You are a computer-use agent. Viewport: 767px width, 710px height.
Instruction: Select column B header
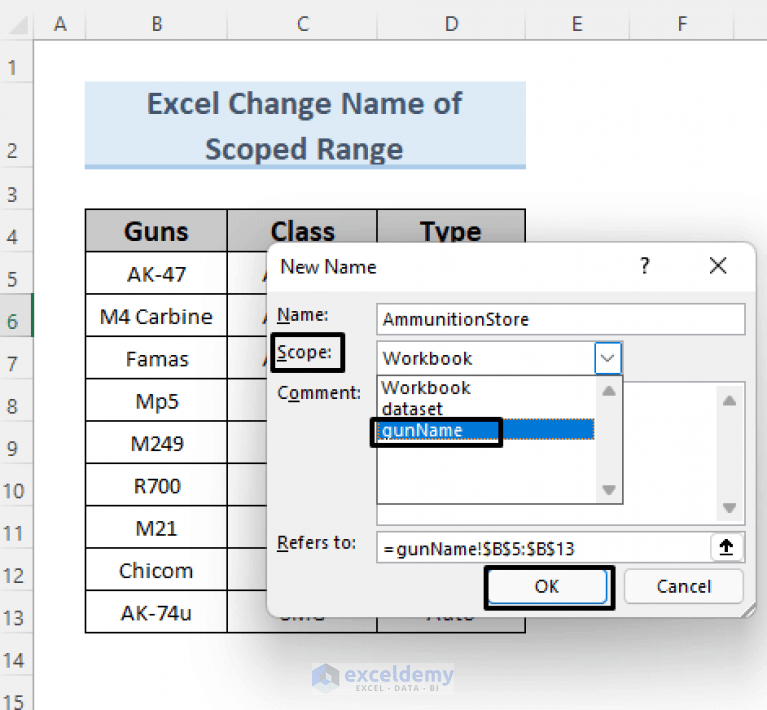157,23
